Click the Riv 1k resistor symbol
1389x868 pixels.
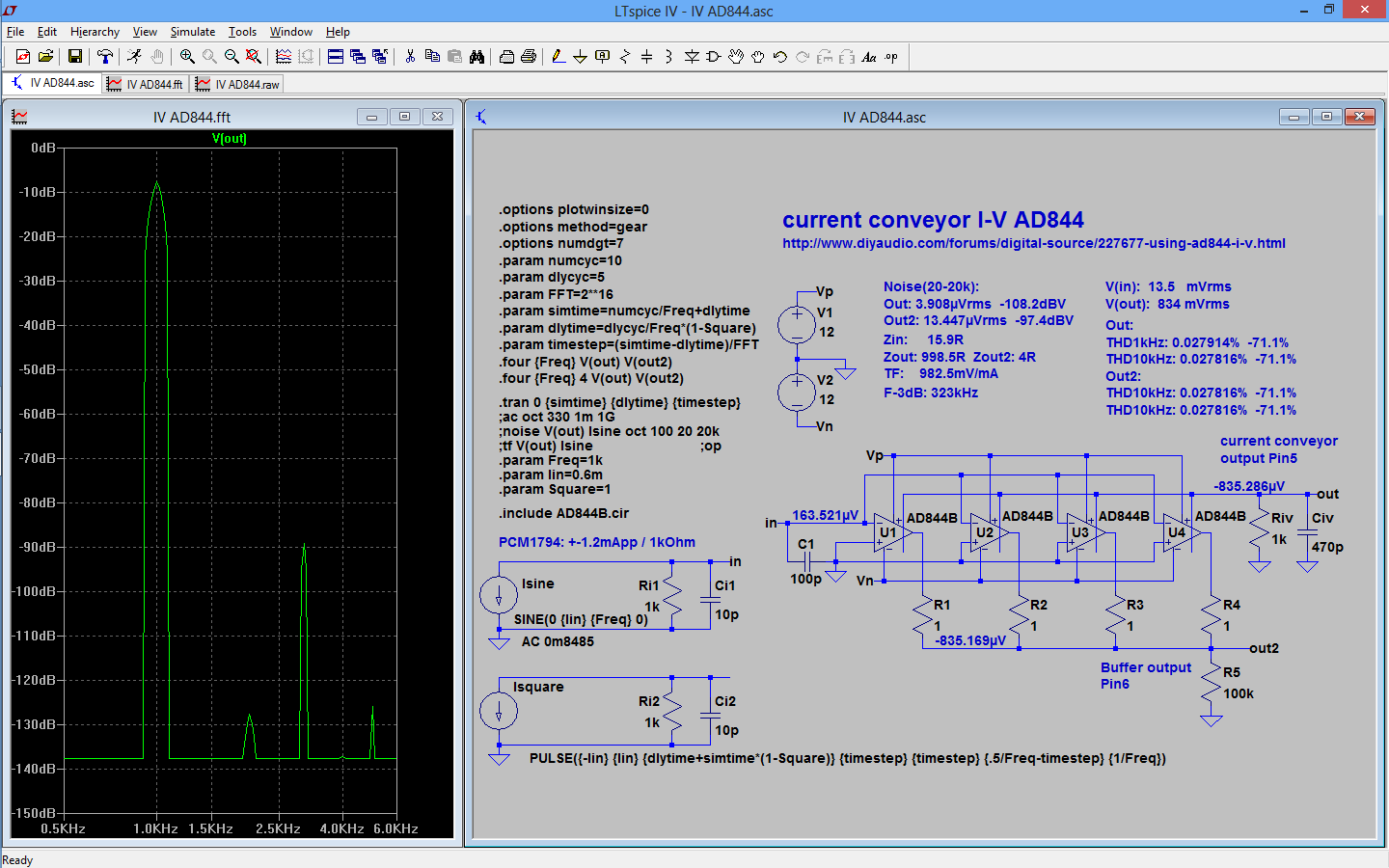coord(1259,531)
